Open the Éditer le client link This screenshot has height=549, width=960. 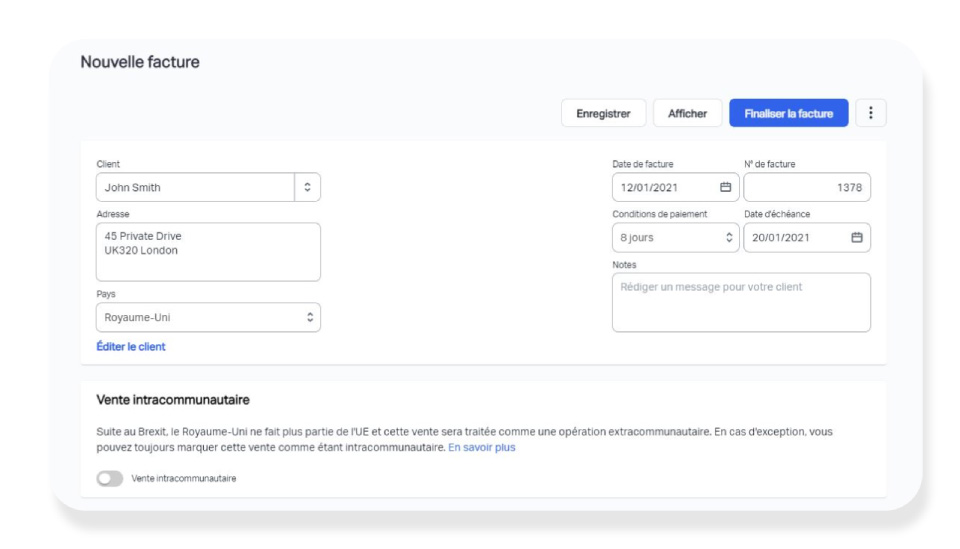click(x=130, y=346)
